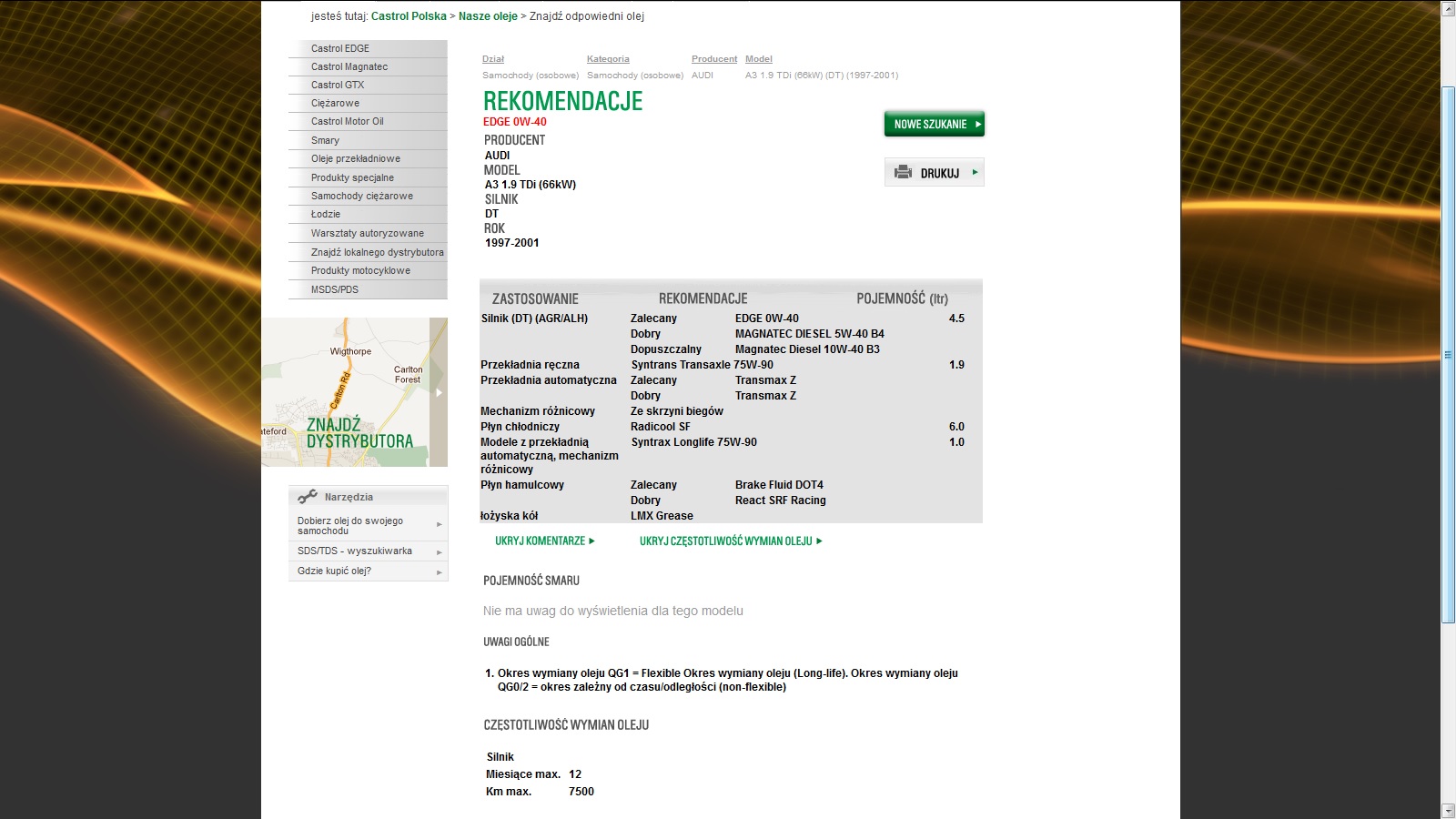
Task: Select Ciężarowe in sidebar menu
Action: [368, 103]
